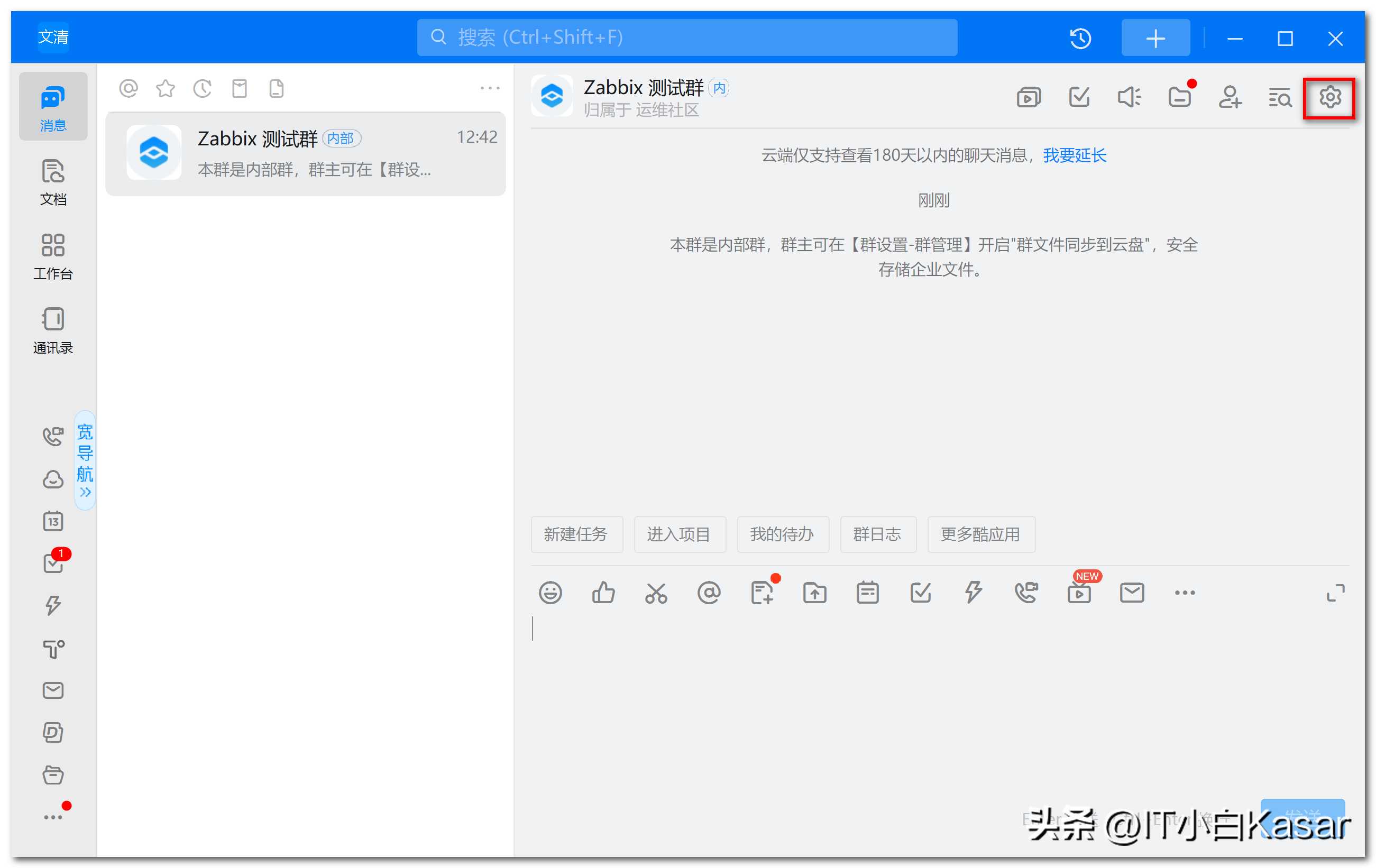1376x868 pixels.
Task: Open the Messages (消息) tab in sidebar
Action: [53, 107]
